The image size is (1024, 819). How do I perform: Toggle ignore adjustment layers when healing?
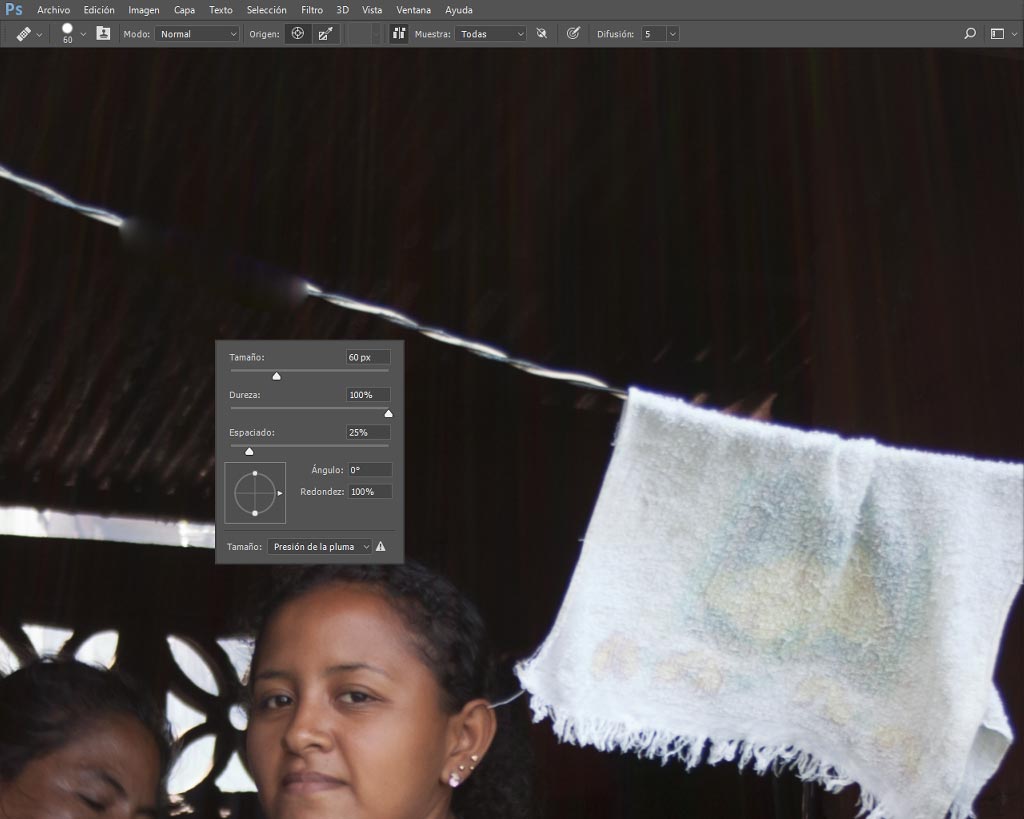point(541,33)
